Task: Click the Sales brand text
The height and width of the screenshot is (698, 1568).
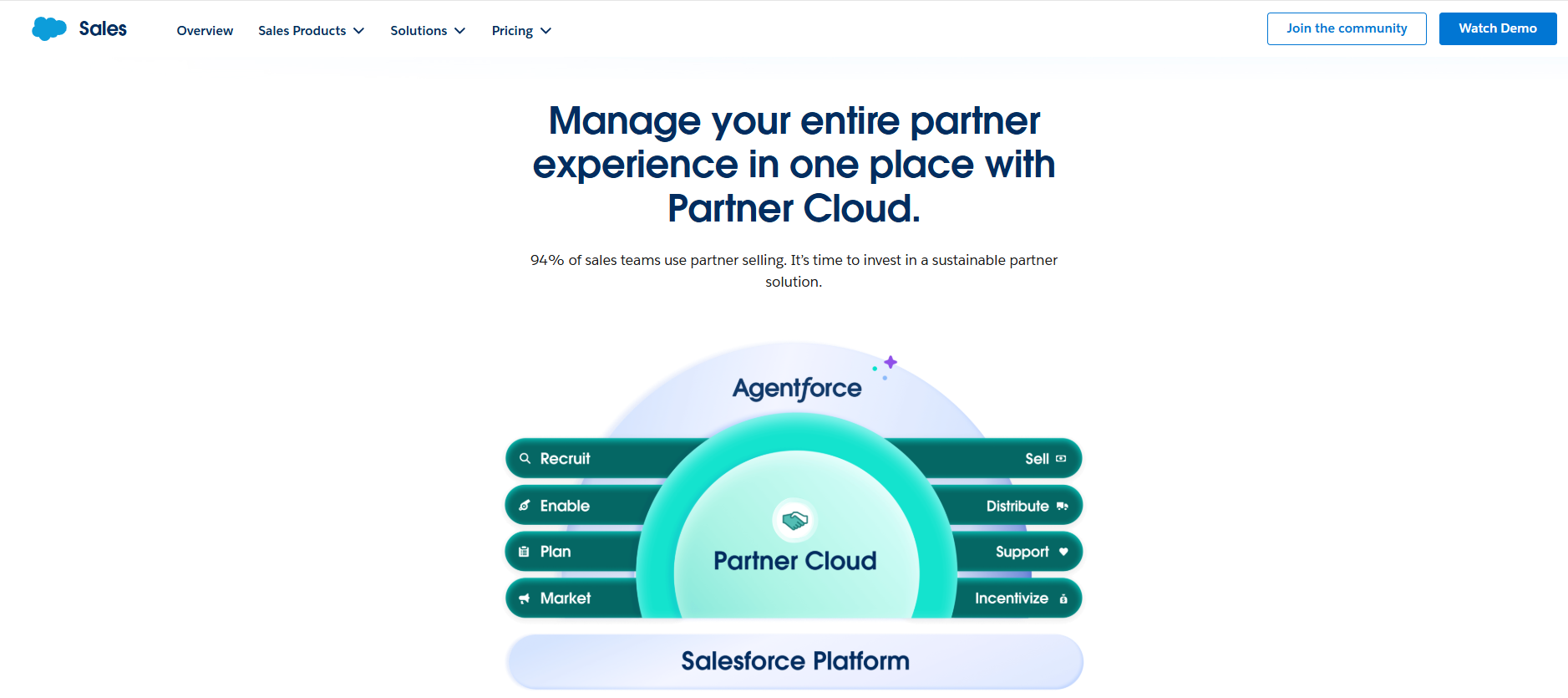Action: tap(103, 29)
